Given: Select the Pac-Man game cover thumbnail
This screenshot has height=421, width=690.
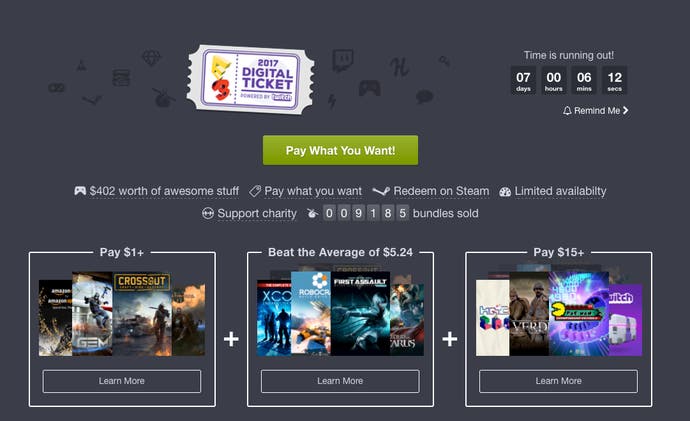Looking at the screenshot, I should tap(579, 313).
